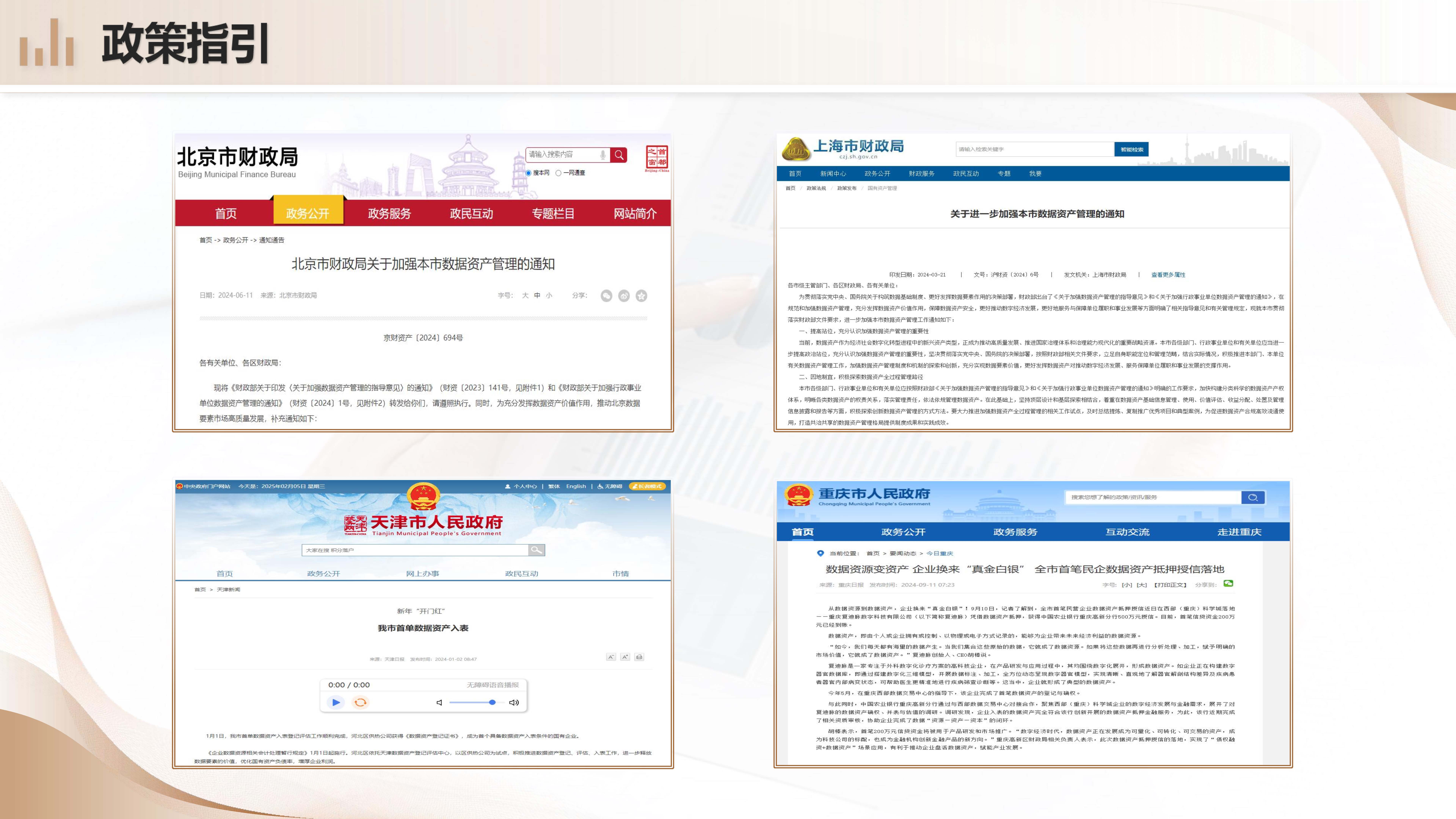Click the loud volume speaker icon in audio player
The width and height of the screenshot is (1456, 819).
(x=514, y=703)
